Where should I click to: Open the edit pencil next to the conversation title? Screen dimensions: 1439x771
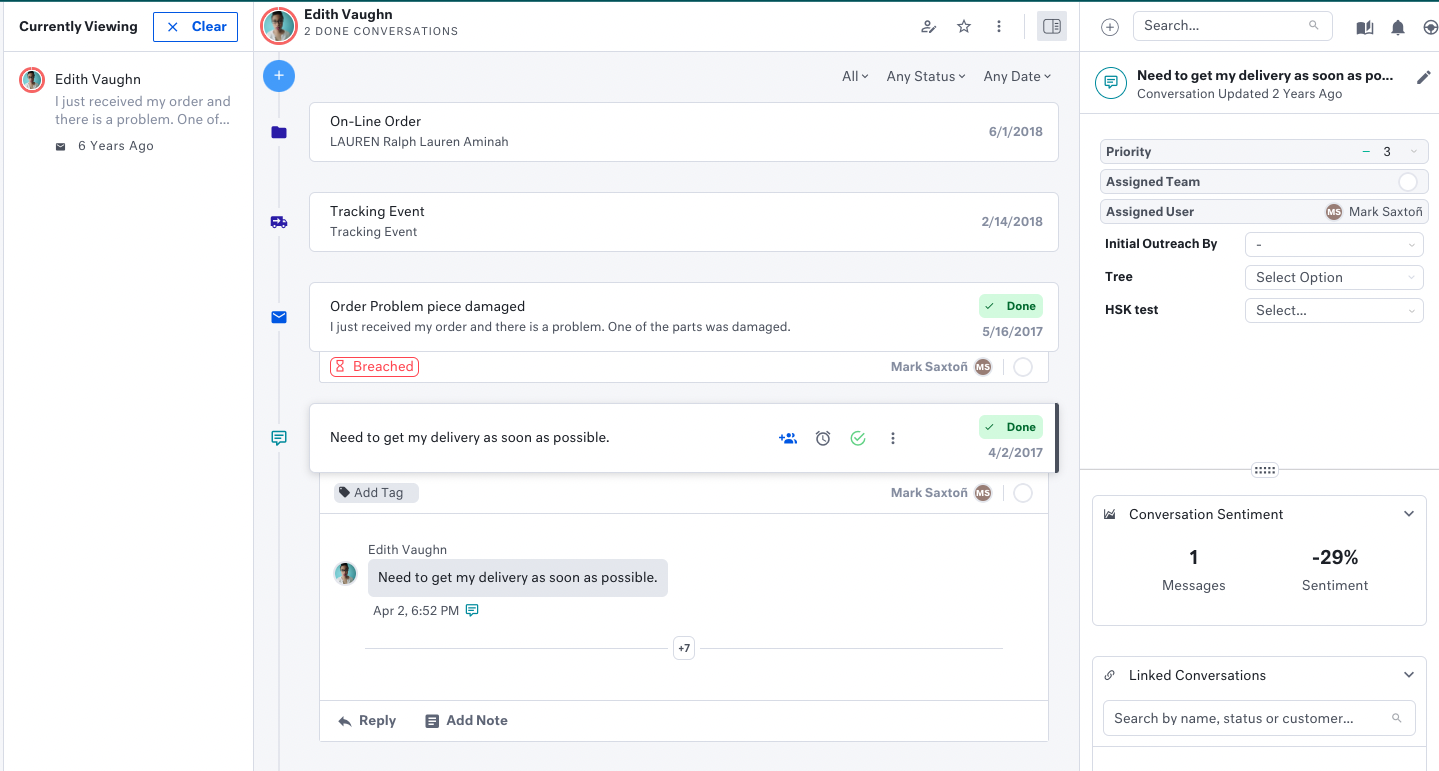tap(1424, 77)
